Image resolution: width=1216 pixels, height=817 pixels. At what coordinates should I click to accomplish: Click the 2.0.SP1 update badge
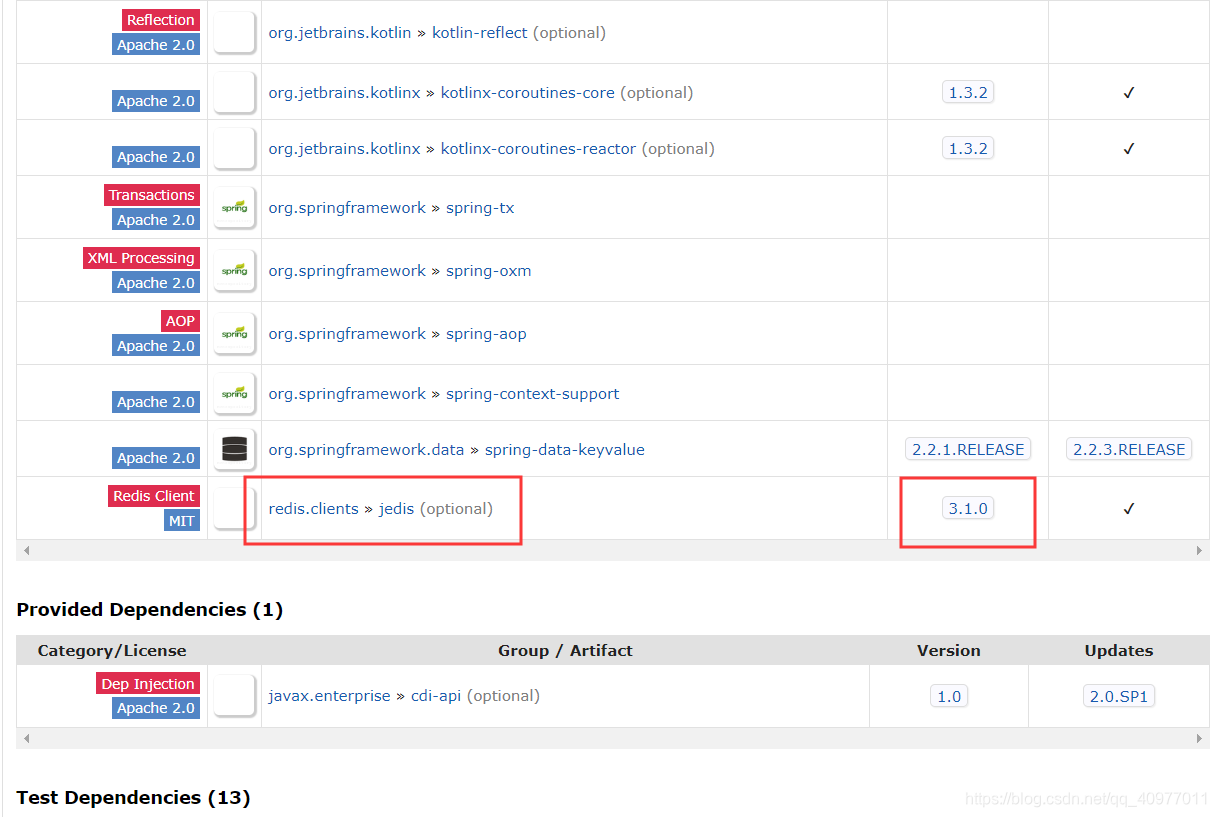[x=1119, y=695]
